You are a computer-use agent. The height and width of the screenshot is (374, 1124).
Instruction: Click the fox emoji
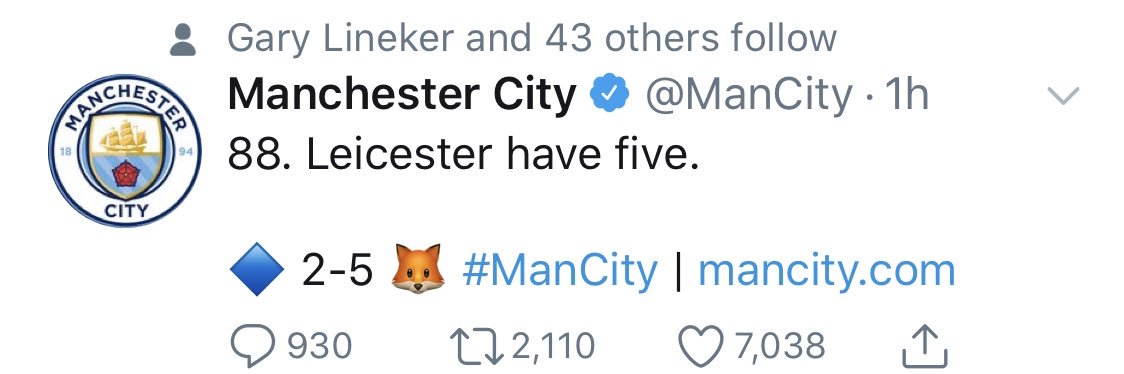417,269
